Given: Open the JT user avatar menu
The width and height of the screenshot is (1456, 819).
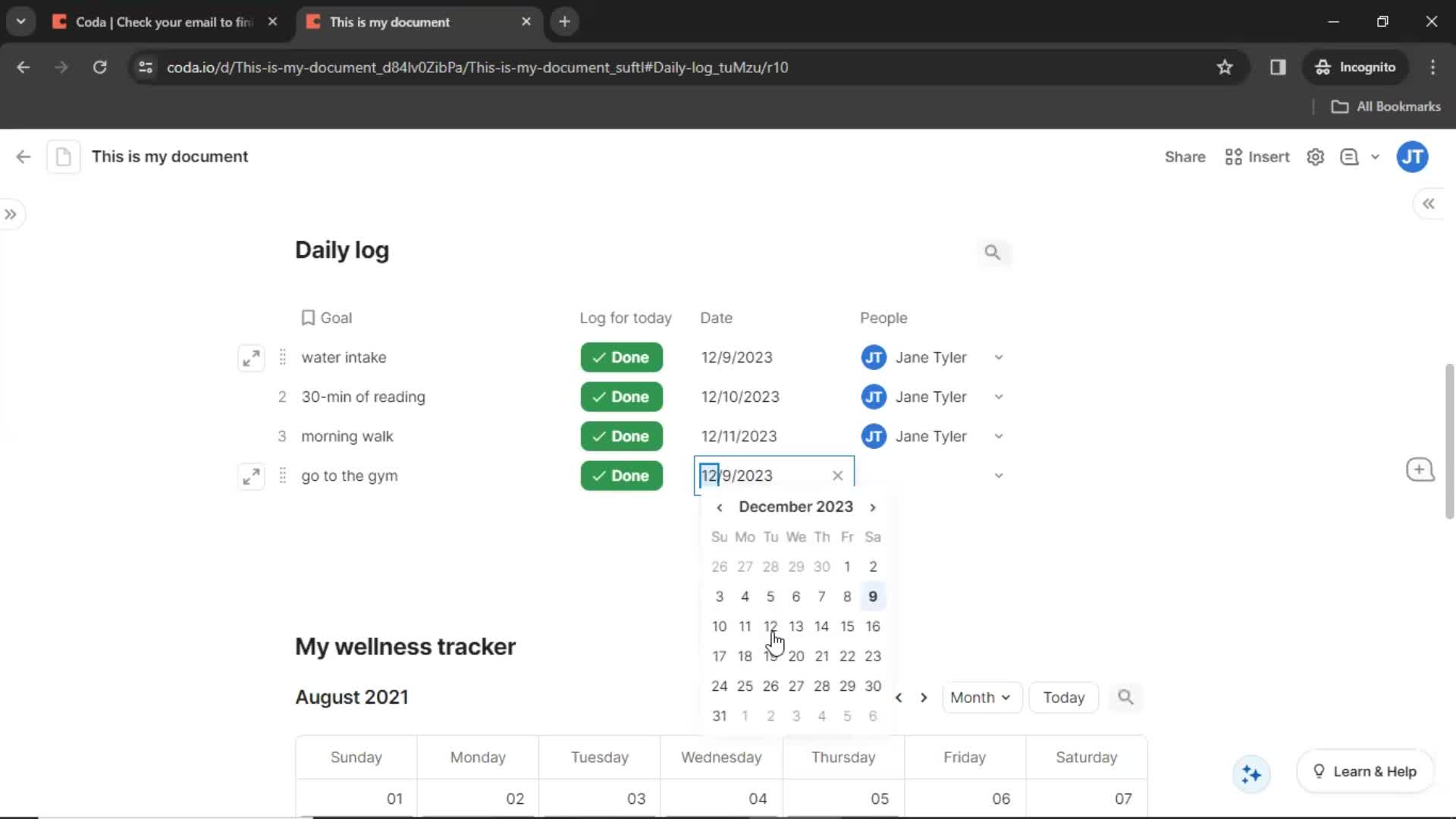Looking at the screenshot, I should pyautogui.click(x=1412, y=157).
